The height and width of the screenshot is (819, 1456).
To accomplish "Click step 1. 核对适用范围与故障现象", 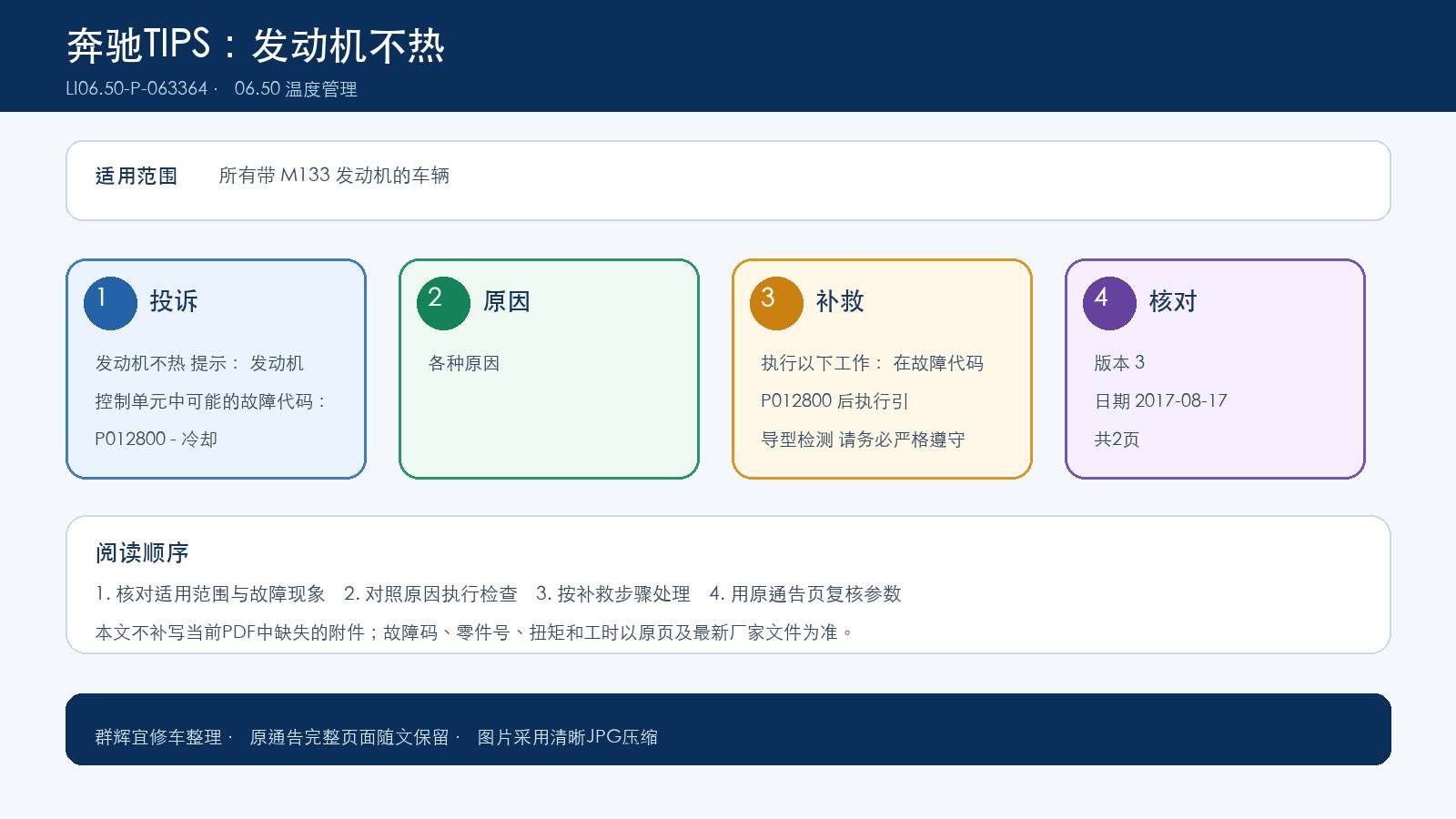I will point(210,594).
